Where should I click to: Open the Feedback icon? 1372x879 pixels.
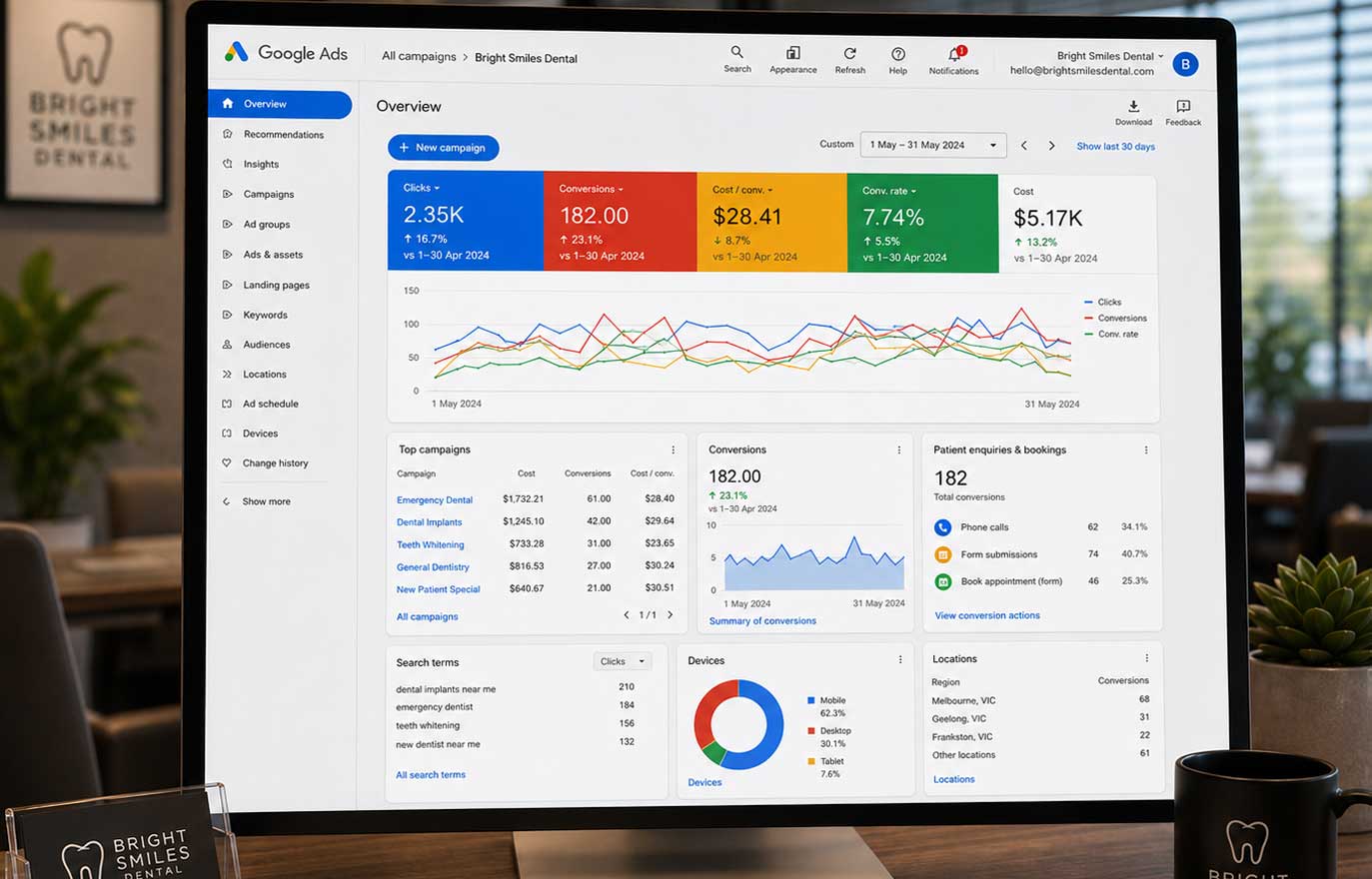point(1183,106)
